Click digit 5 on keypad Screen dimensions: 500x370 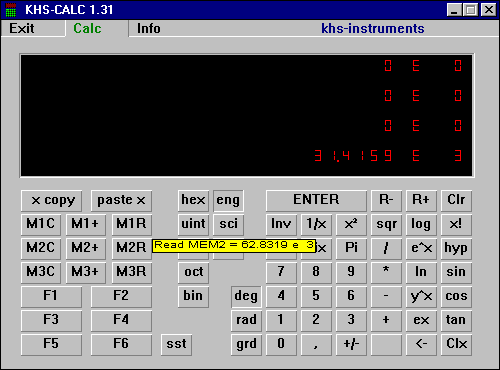(x=316, y=296)
